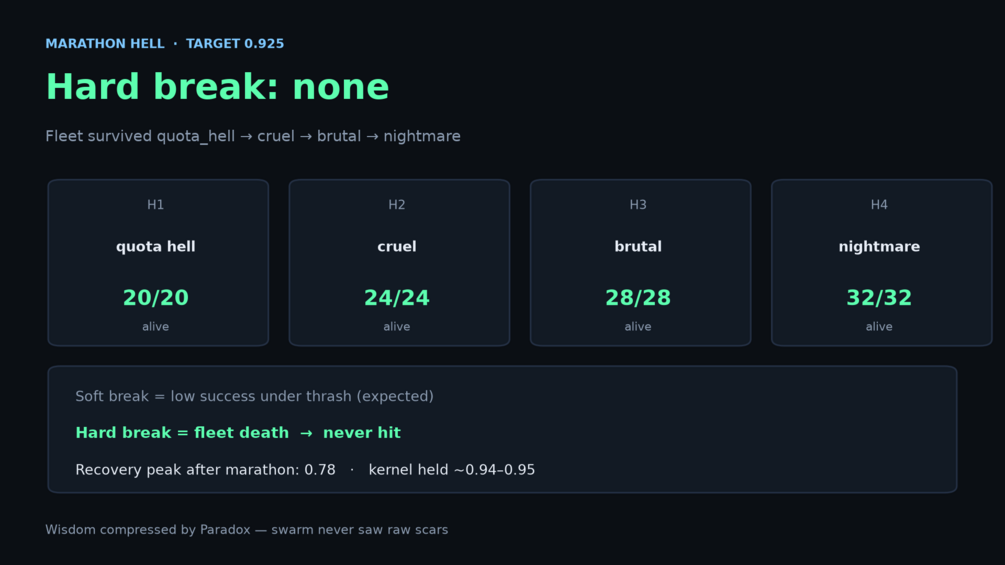Click the 'kernel held ~0.94–0.95' text
The width and height of the screenshot is (1005, 565).
[452, 470]
